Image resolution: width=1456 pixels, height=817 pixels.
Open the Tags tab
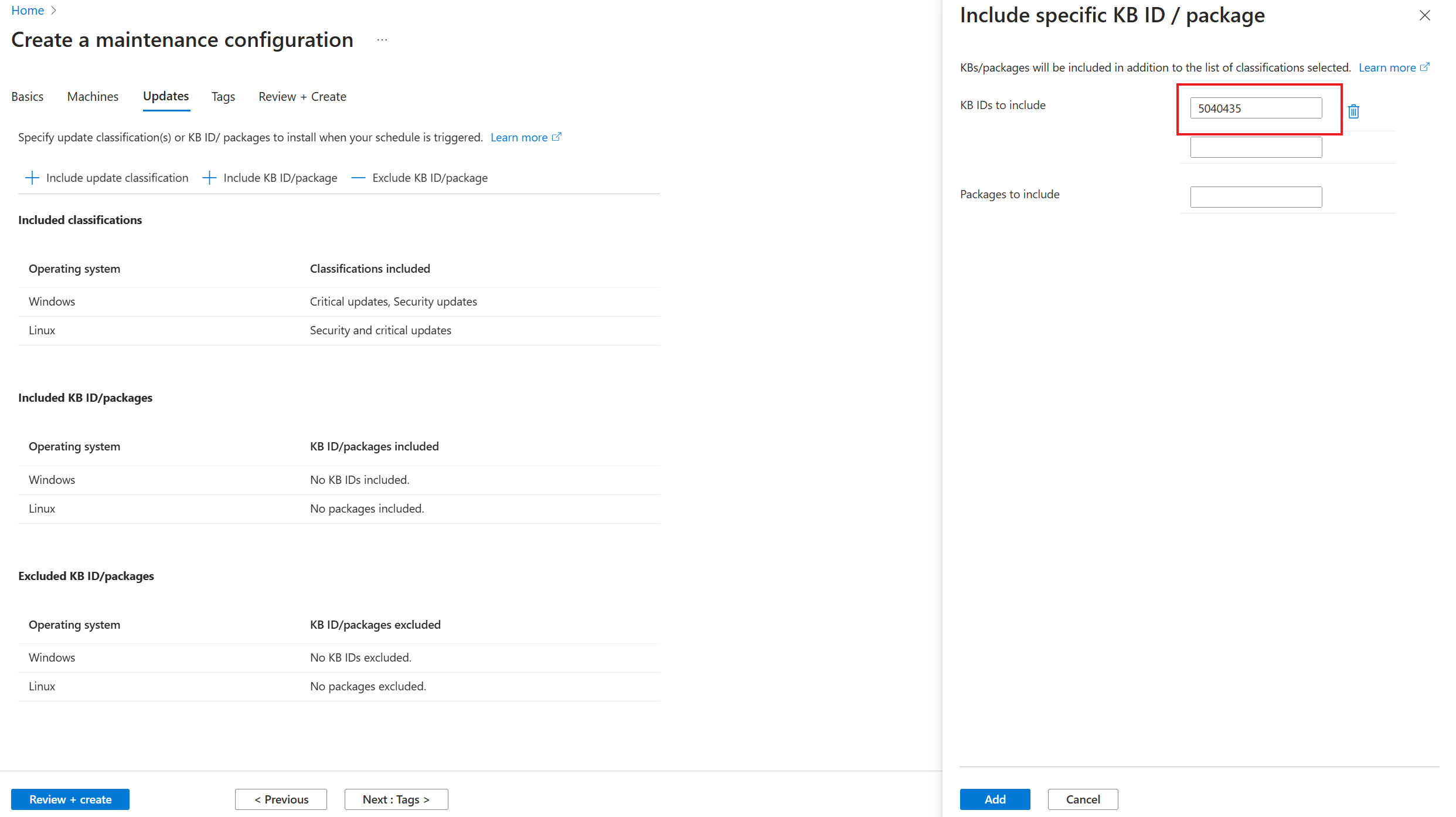coord(223,97)
